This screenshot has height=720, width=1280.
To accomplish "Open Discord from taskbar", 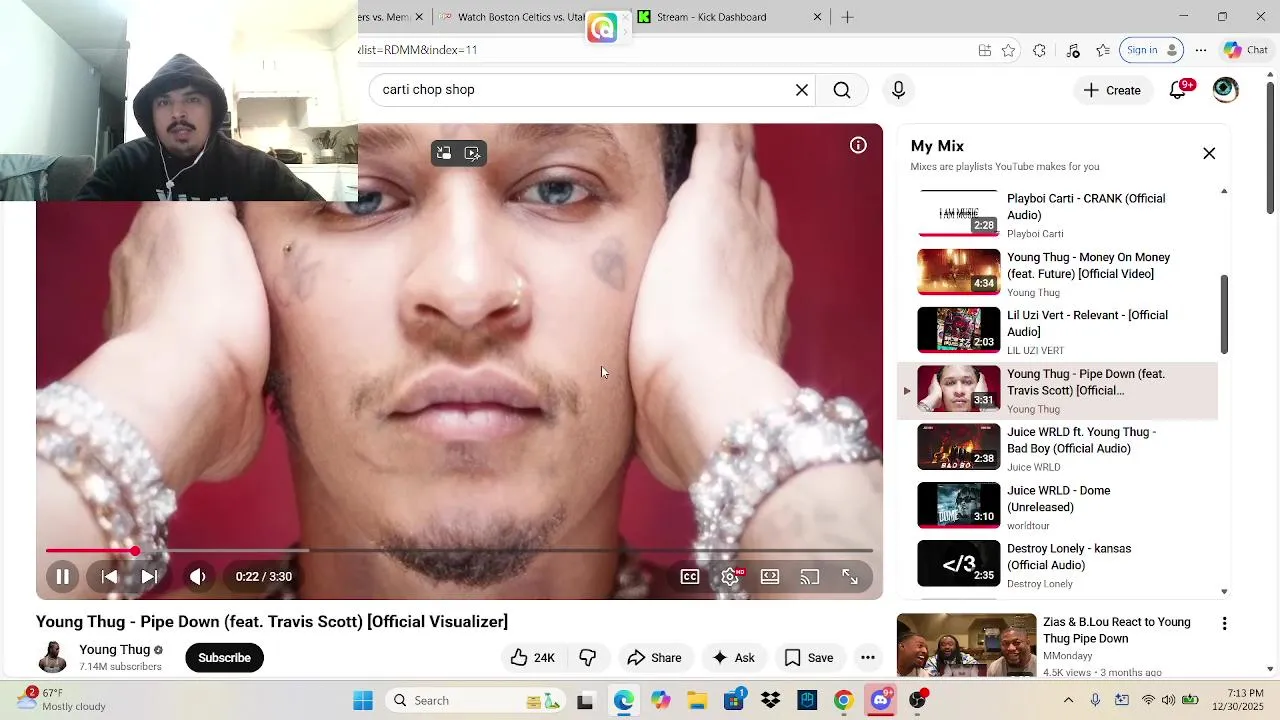I will point(881,701).
